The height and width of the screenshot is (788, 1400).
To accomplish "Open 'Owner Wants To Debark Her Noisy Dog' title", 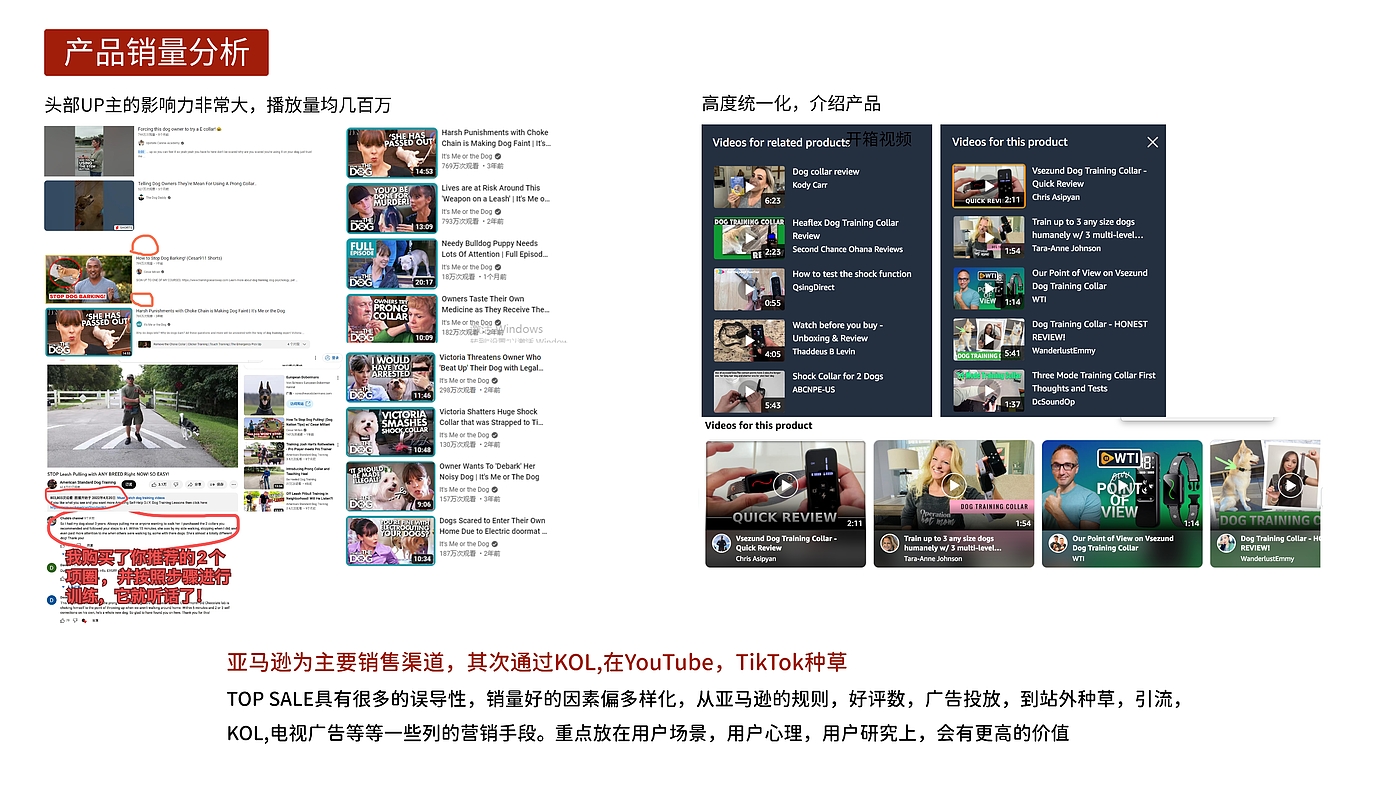I will point(489,471).
